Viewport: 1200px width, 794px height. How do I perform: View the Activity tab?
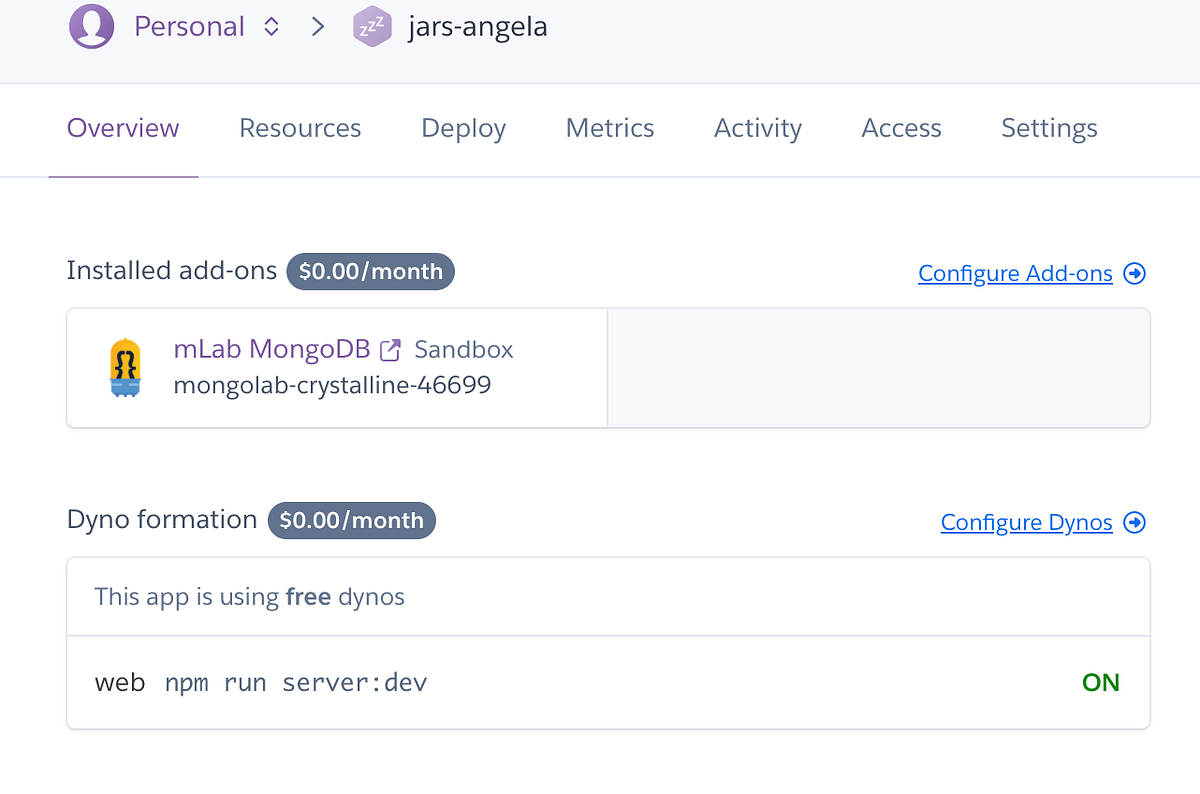coord(757,128)
